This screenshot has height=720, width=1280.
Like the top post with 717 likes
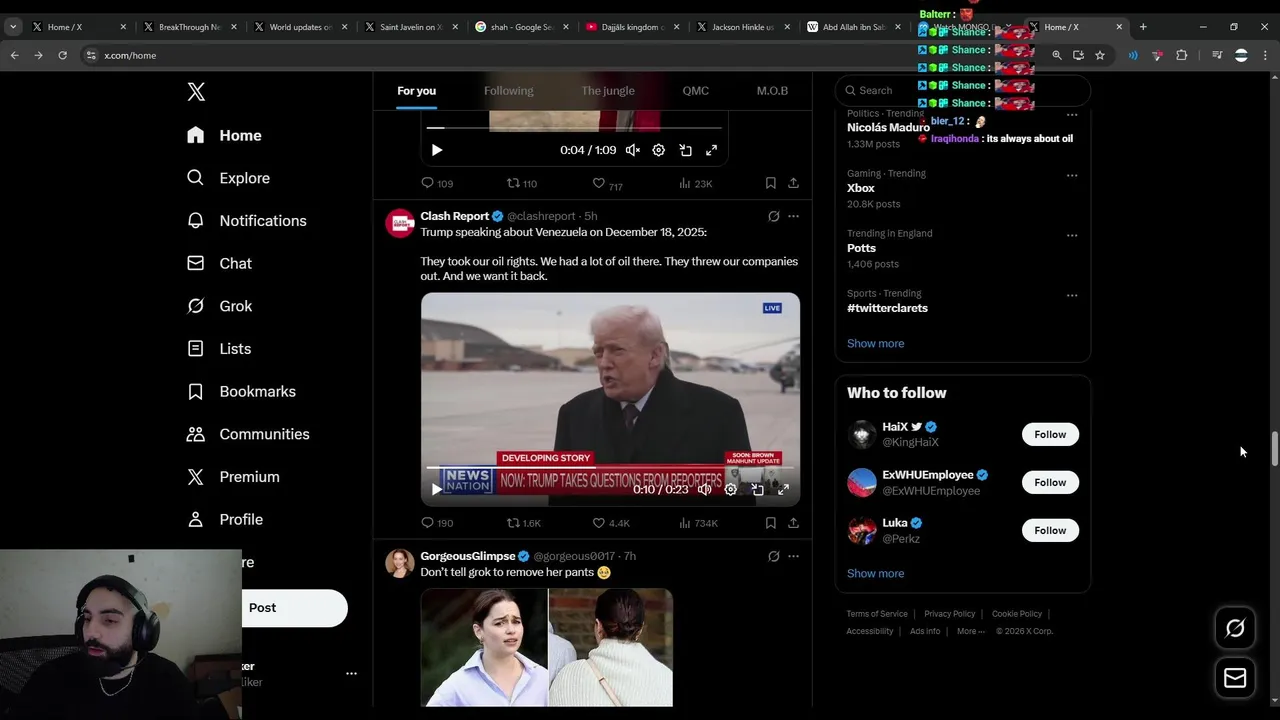tap(607, 184)
